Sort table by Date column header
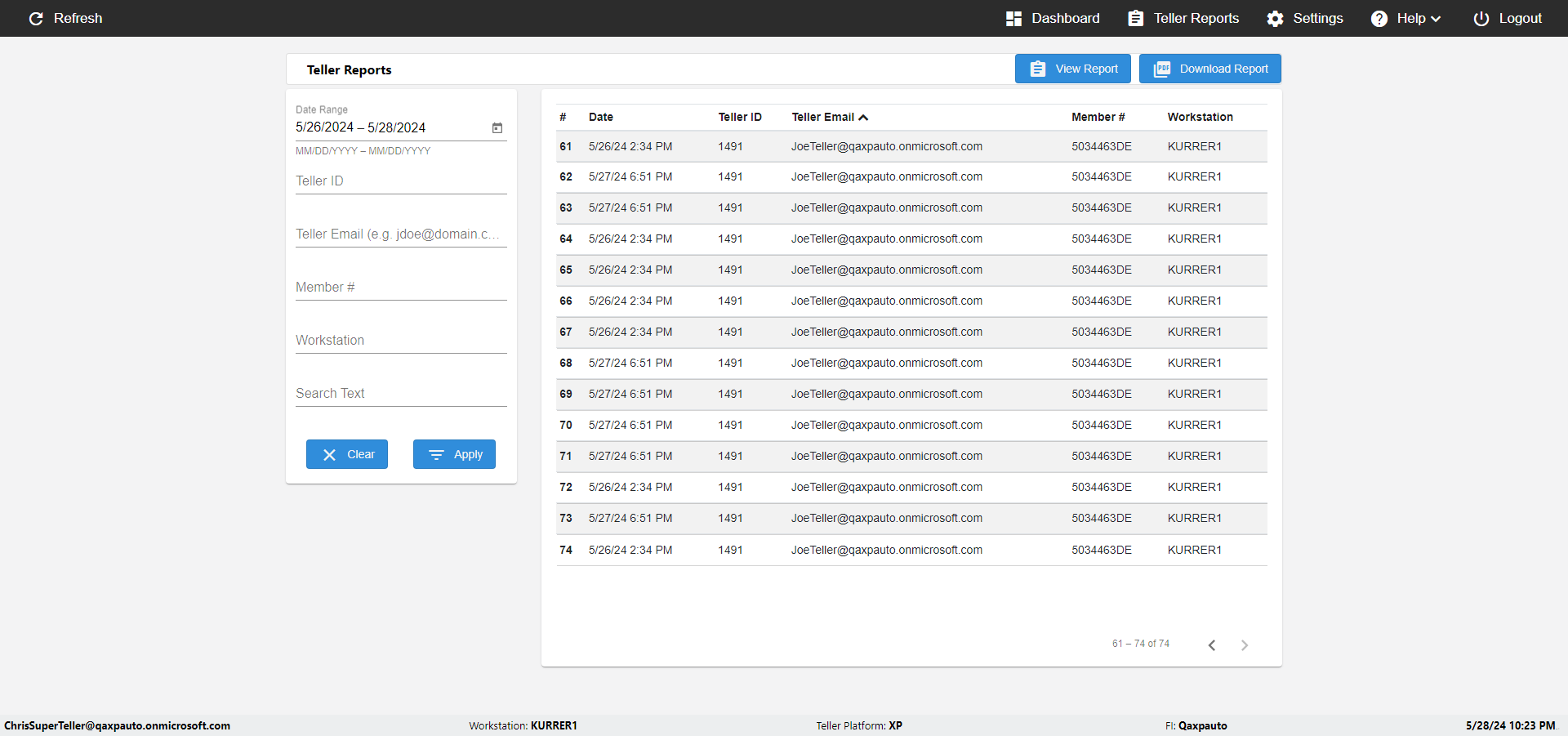The height and width of the screenshot is (736, 1568). (x=601, y=117)
